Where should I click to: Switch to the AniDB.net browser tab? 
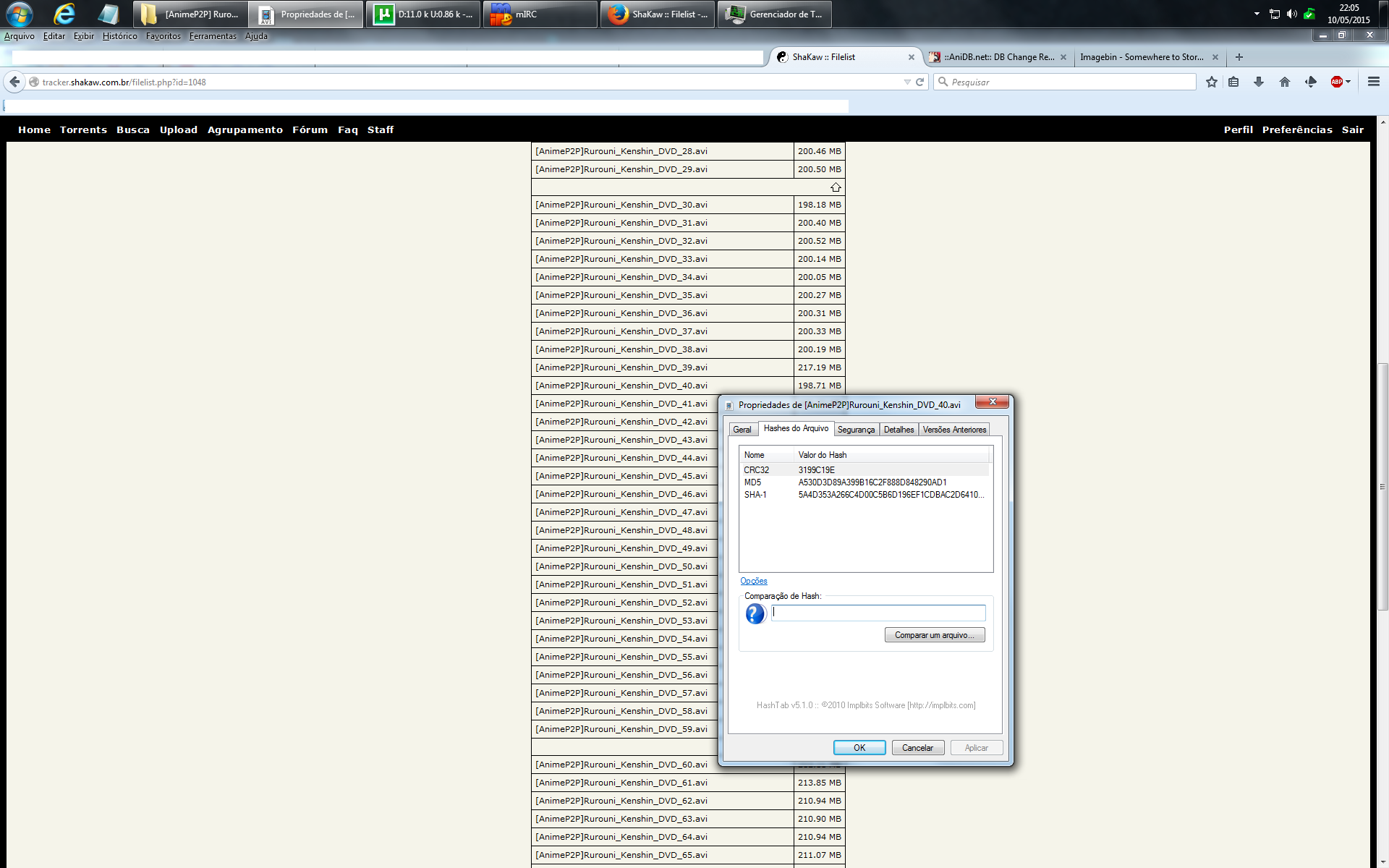pos(998,57)
